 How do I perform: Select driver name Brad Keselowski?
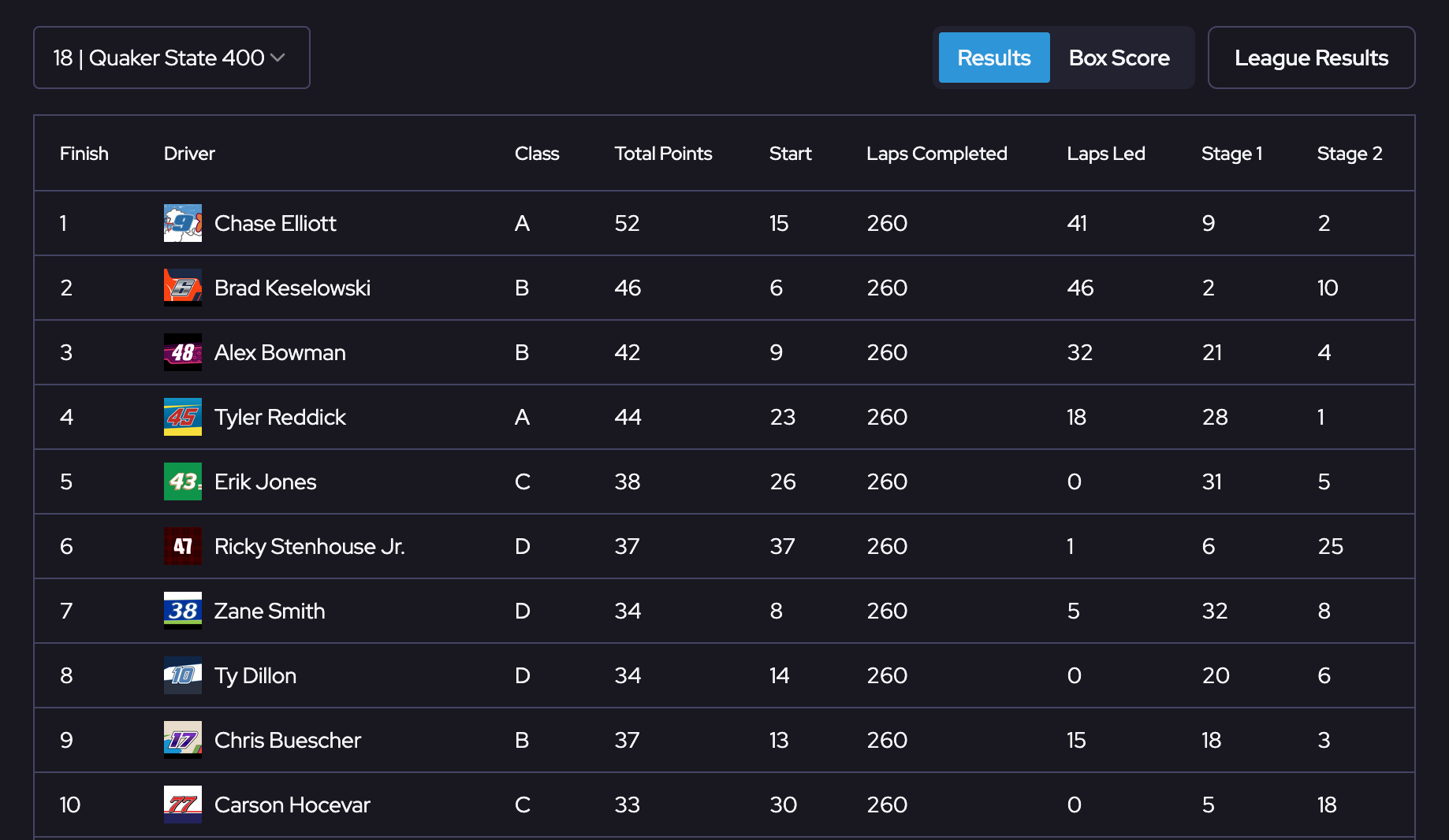click(x=292, y=288)
